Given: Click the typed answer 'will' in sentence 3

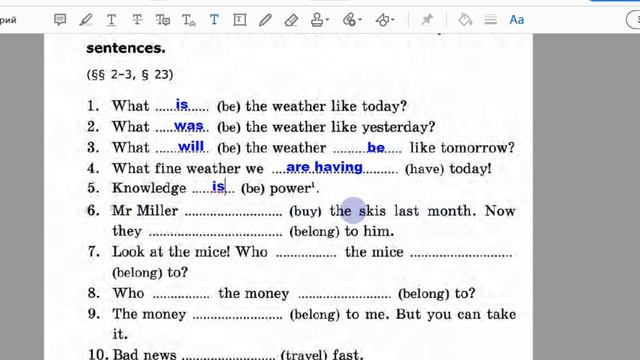Looking at the screenshot, I should (x=191, y=146).
